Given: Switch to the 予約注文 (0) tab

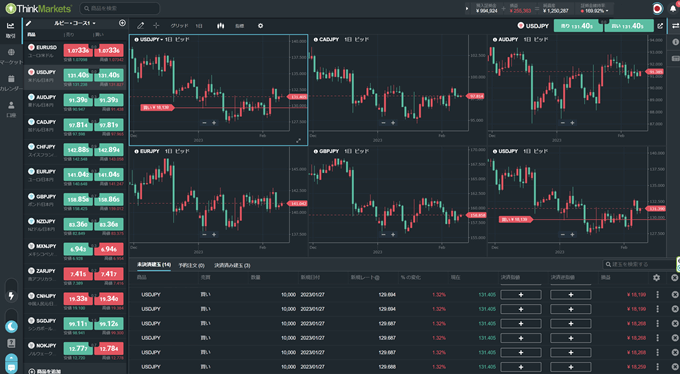Looking at the screenshot, I should [x=192, y=265].
